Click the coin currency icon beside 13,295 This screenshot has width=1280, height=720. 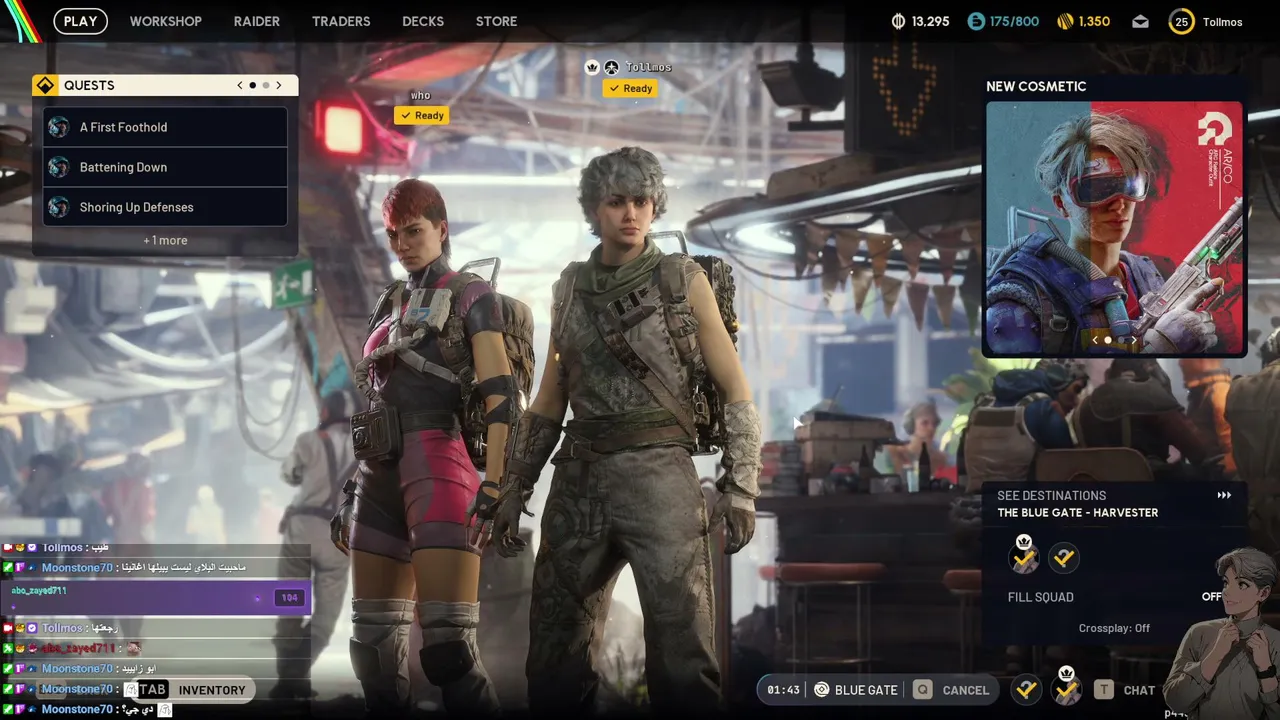(899, 21)
